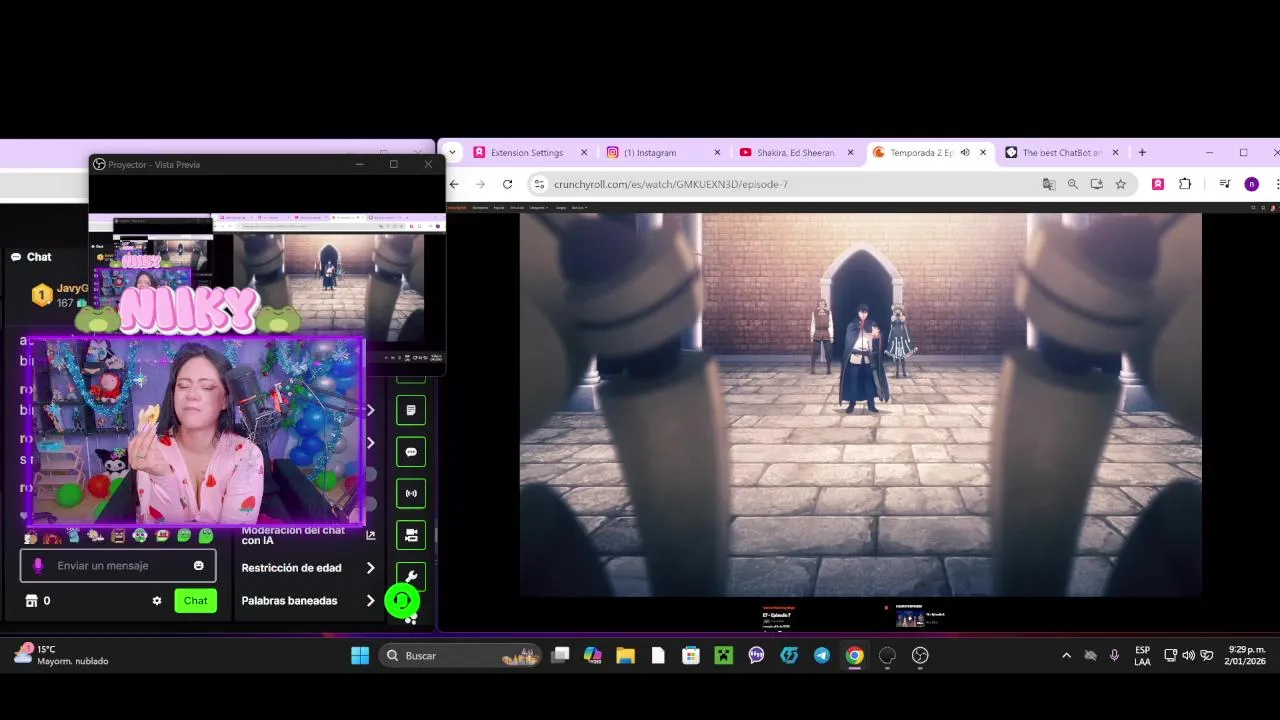Click the Chat panel header

pos(39,257)
